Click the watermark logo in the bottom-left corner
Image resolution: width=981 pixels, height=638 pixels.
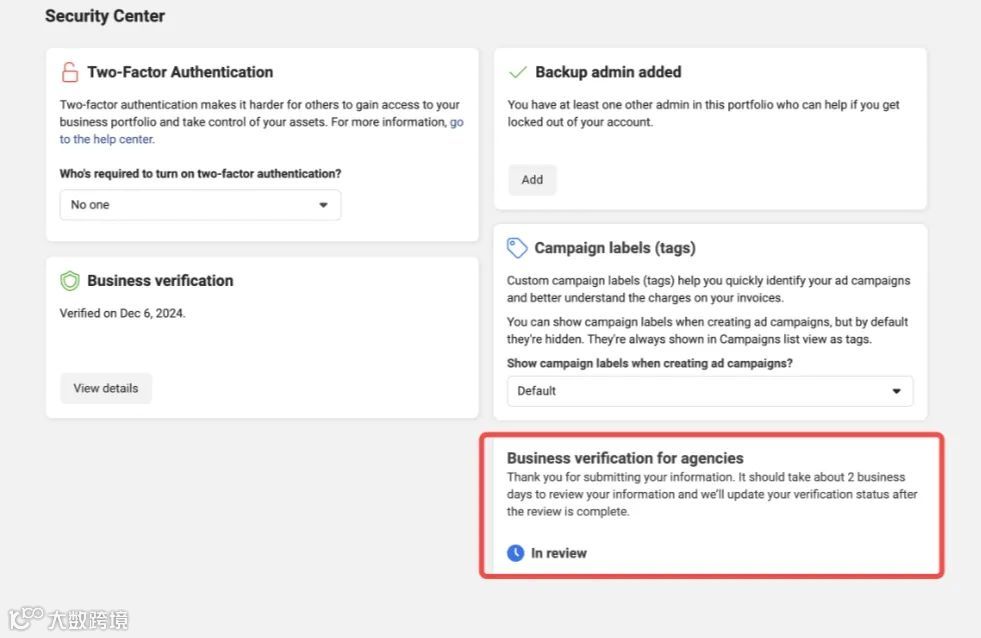[x=68, y=619]
